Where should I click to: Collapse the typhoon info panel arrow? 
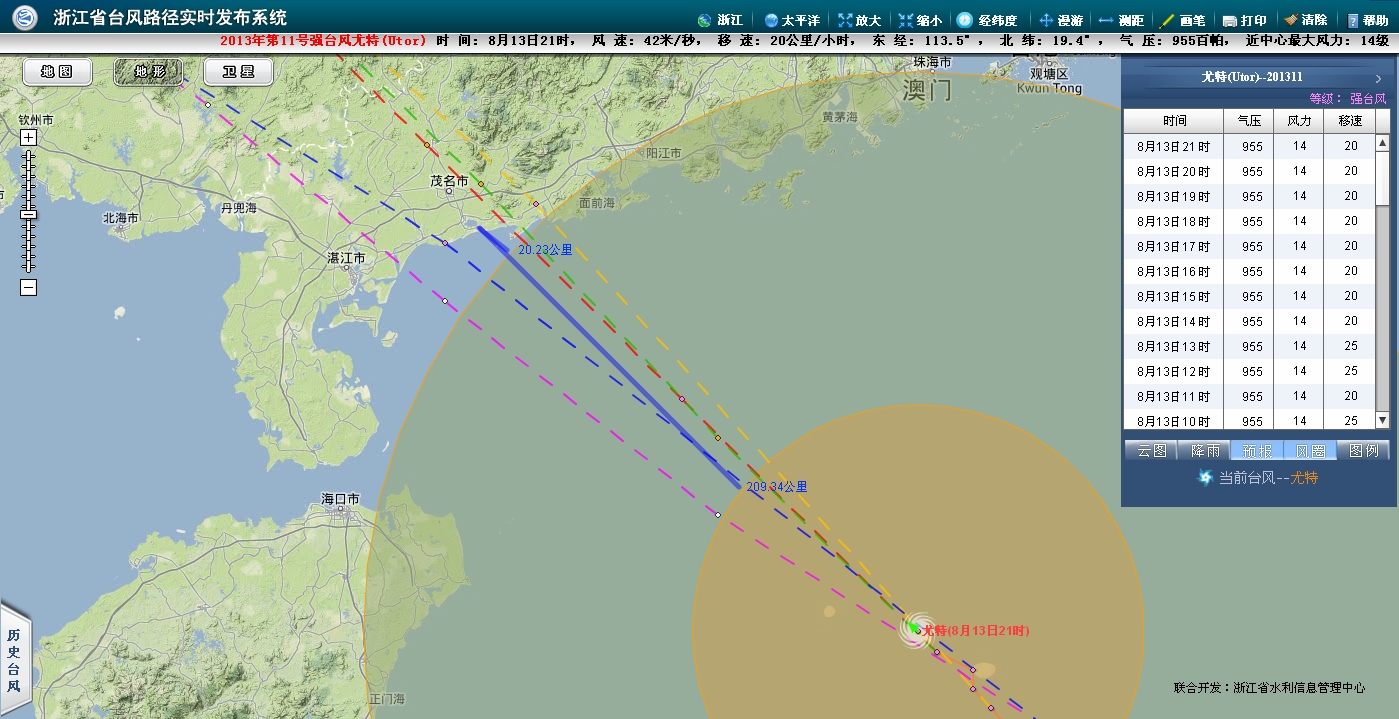[1378, 77]
